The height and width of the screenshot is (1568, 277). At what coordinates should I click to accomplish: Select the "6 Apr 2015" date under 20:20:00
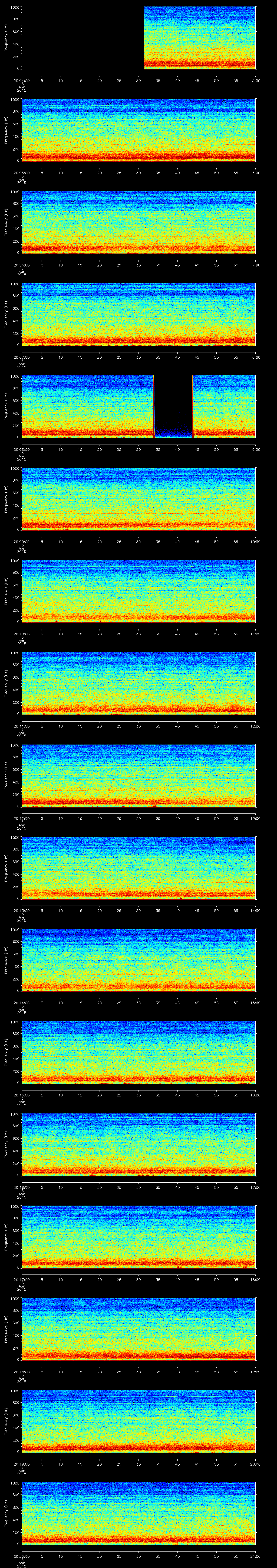point(21,1563)
